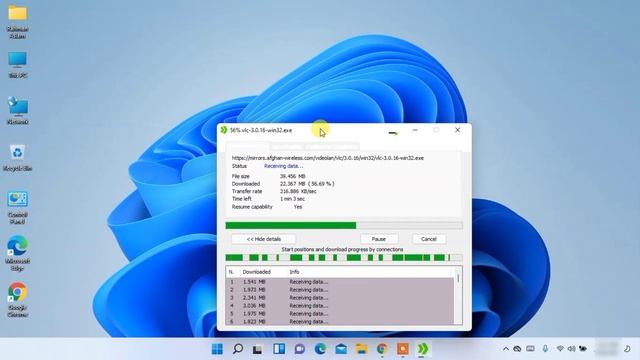640x360 pixels.
Task: Open the orange app icon in the taskbar
Action: point(403,349)
